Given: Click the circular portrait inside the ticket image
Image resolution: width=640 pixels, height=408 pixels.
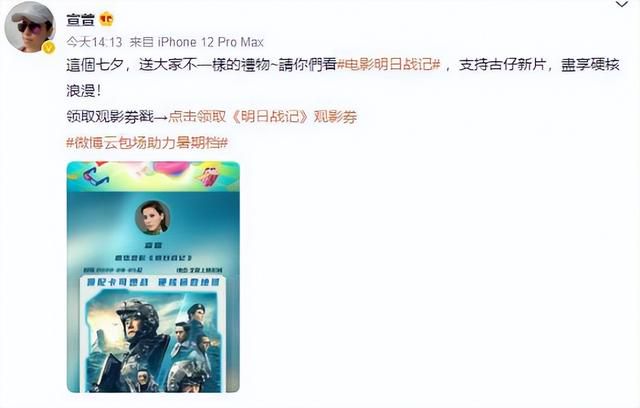Looking at the screenshot, I should click(153, 217).
